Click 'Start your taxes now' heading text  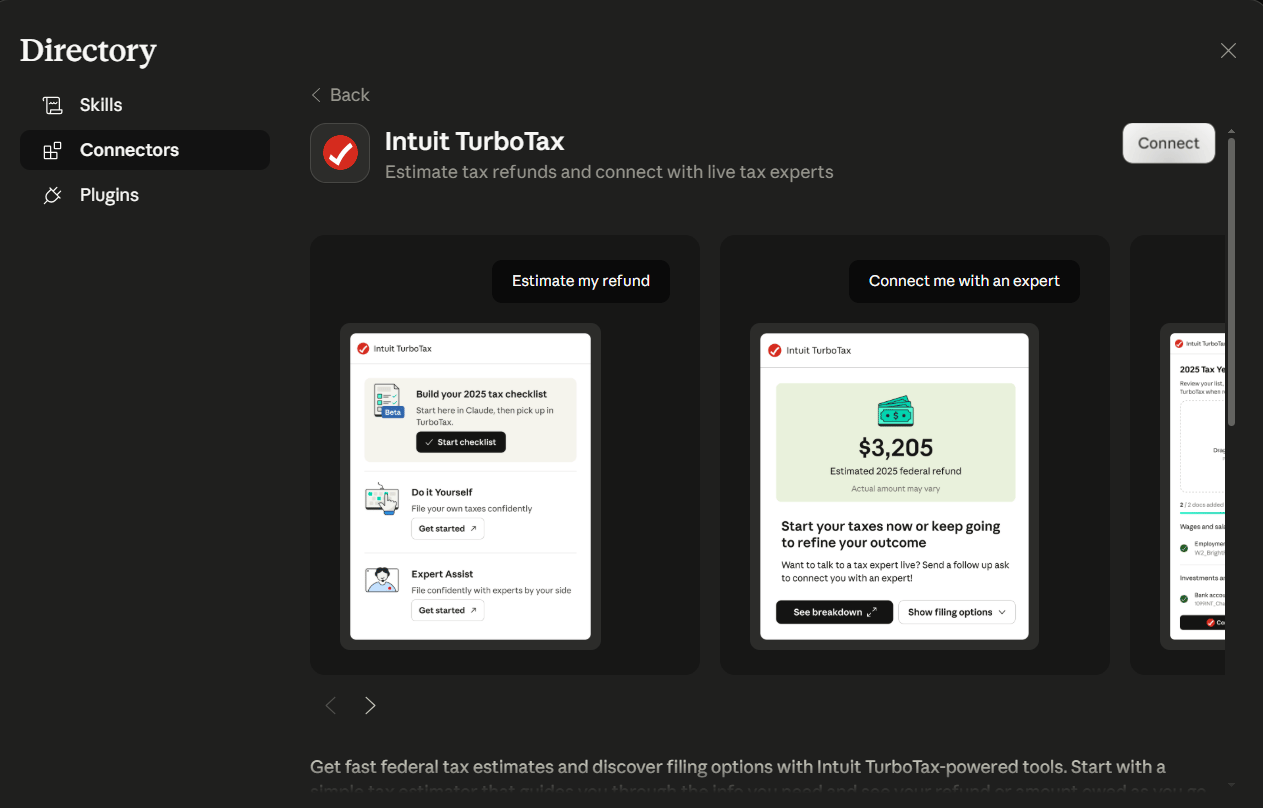tap(891, 534)
